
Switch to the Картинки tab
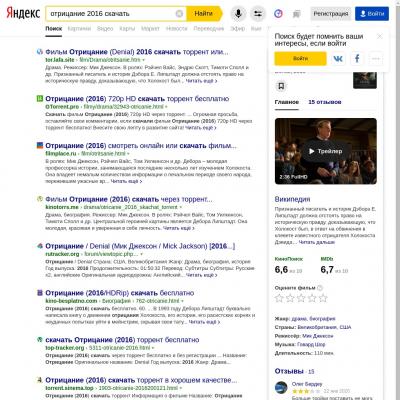pos(79,29)
